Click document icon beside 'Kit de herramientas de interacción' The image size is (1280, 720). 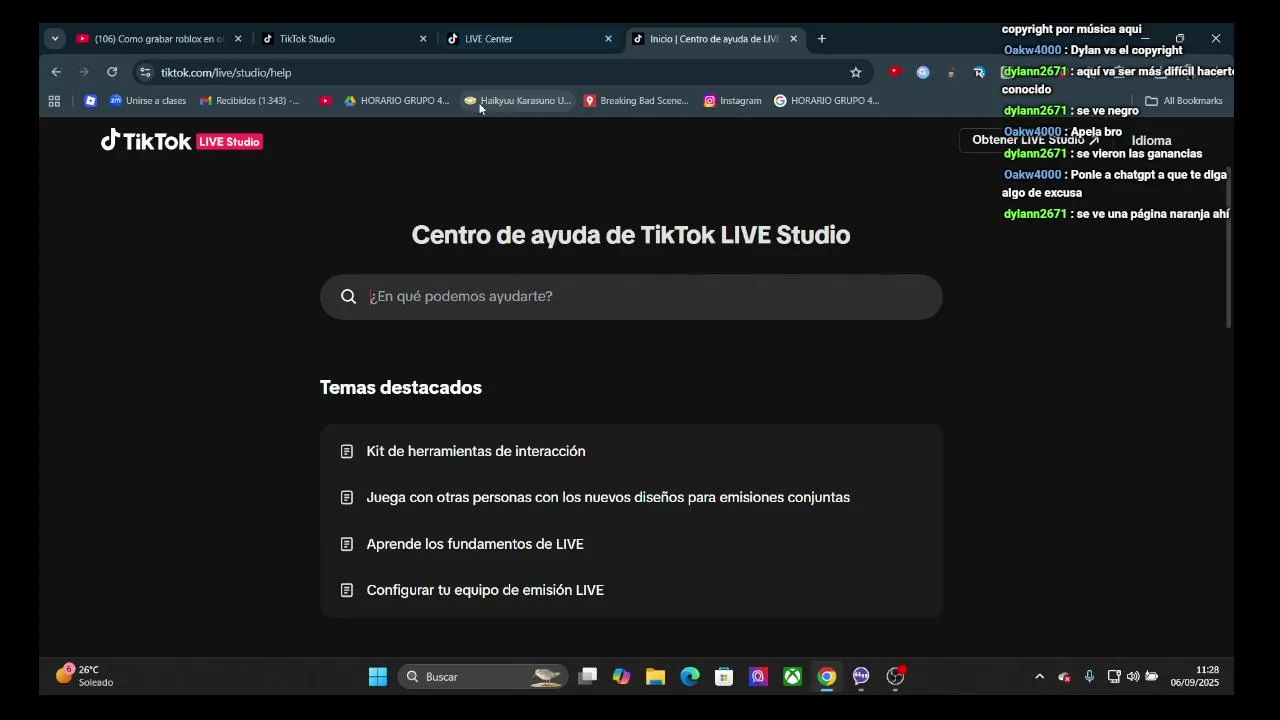point(347,451)
